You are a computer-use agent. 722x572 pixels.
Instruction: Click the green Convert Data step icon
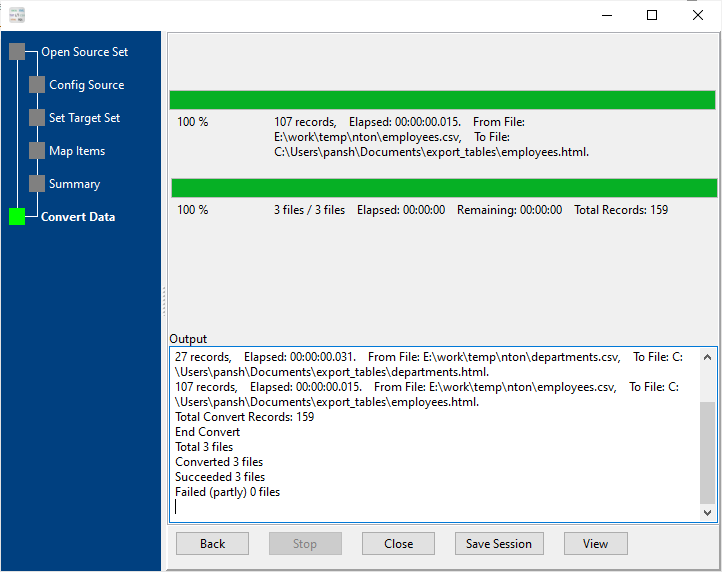(17, 217)
